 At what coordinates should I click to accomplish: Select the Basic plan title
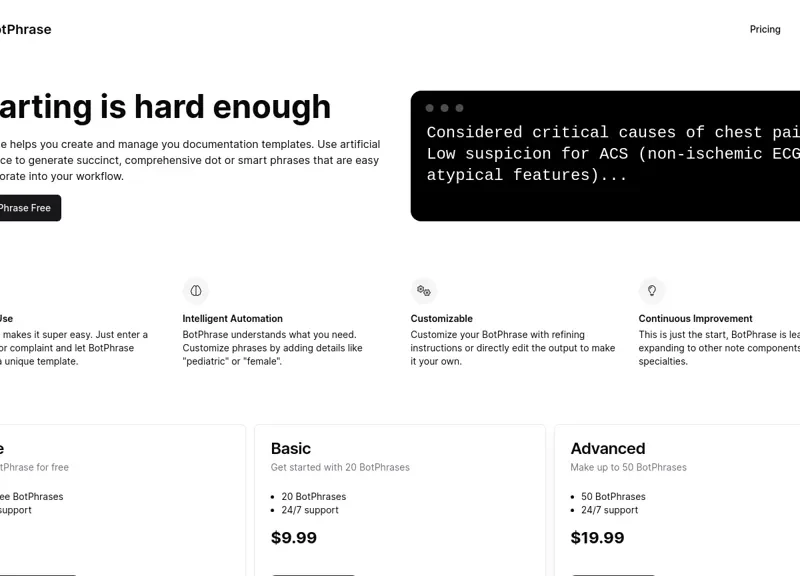tap(291, 449)
